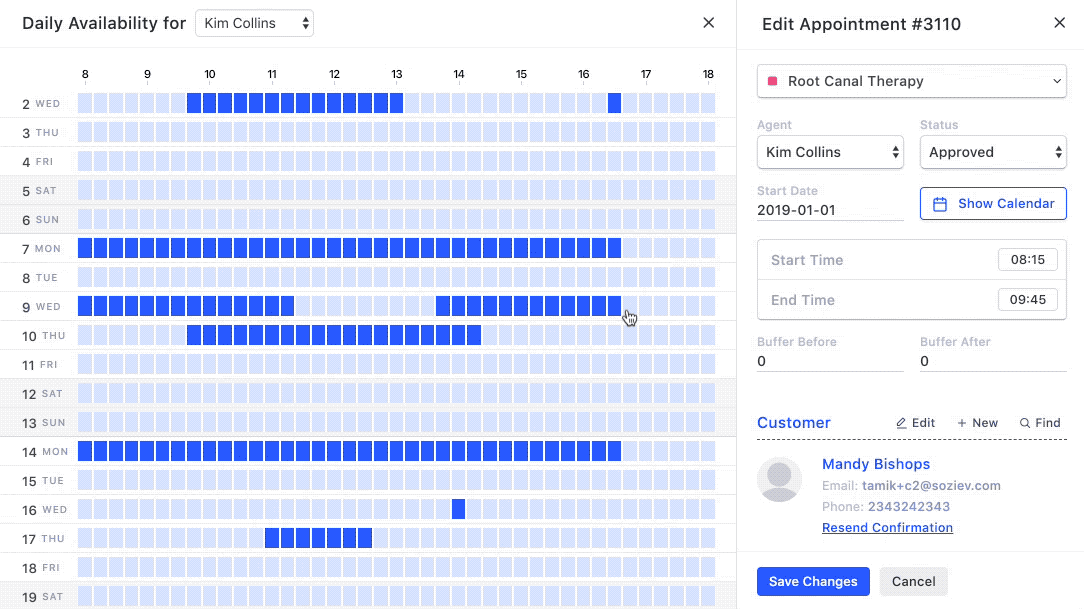
Task: Open the Agent dropdown showing Kim Collins
Action: point(830,152)
